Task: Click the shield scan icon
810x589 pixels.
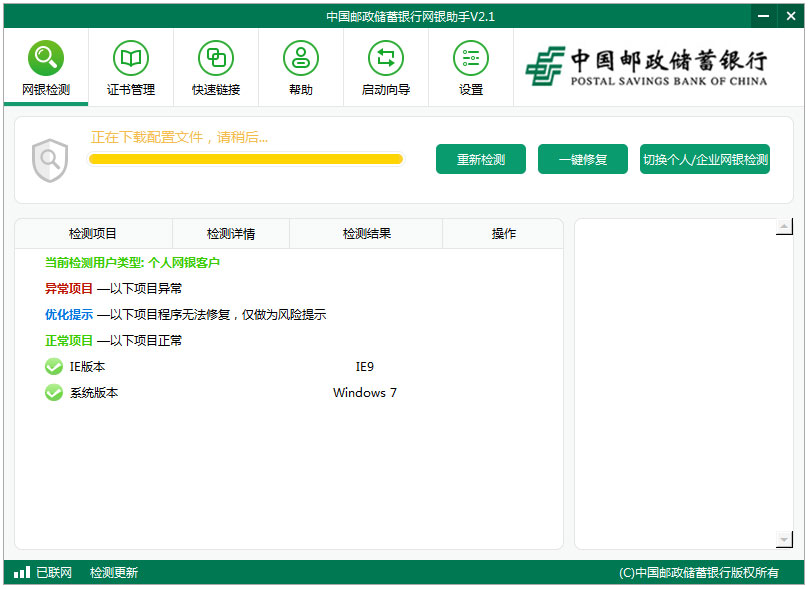Action: 50,160
